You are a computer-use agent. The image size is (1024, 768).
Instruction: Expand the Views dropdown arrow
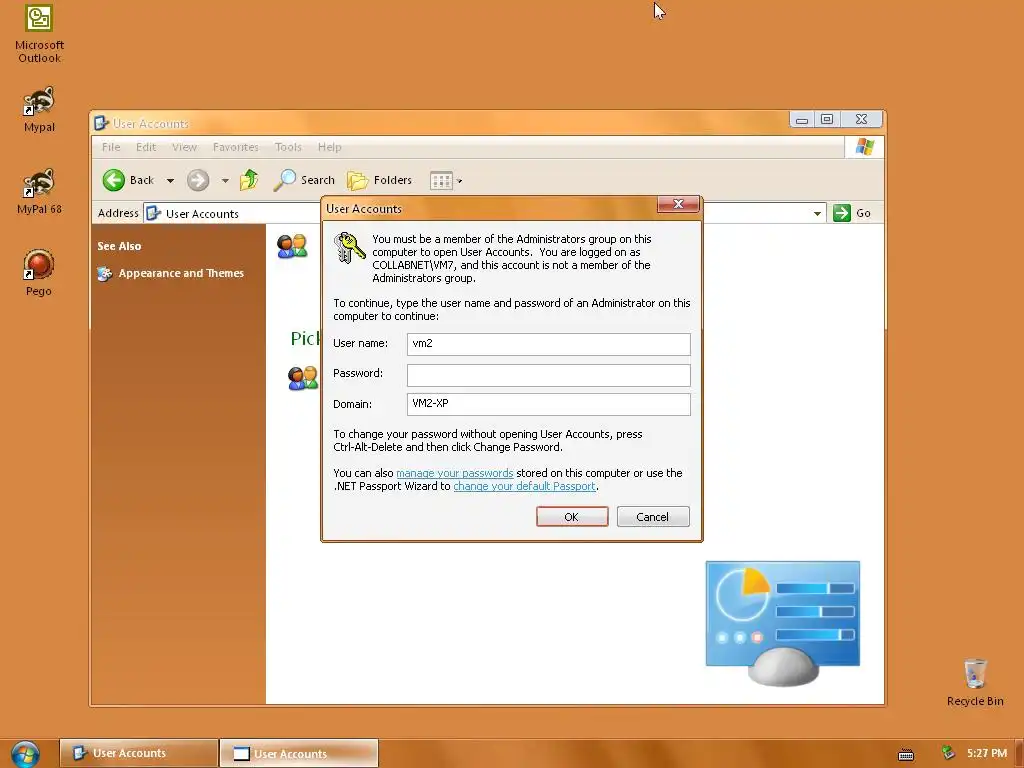tap(459, 182)
